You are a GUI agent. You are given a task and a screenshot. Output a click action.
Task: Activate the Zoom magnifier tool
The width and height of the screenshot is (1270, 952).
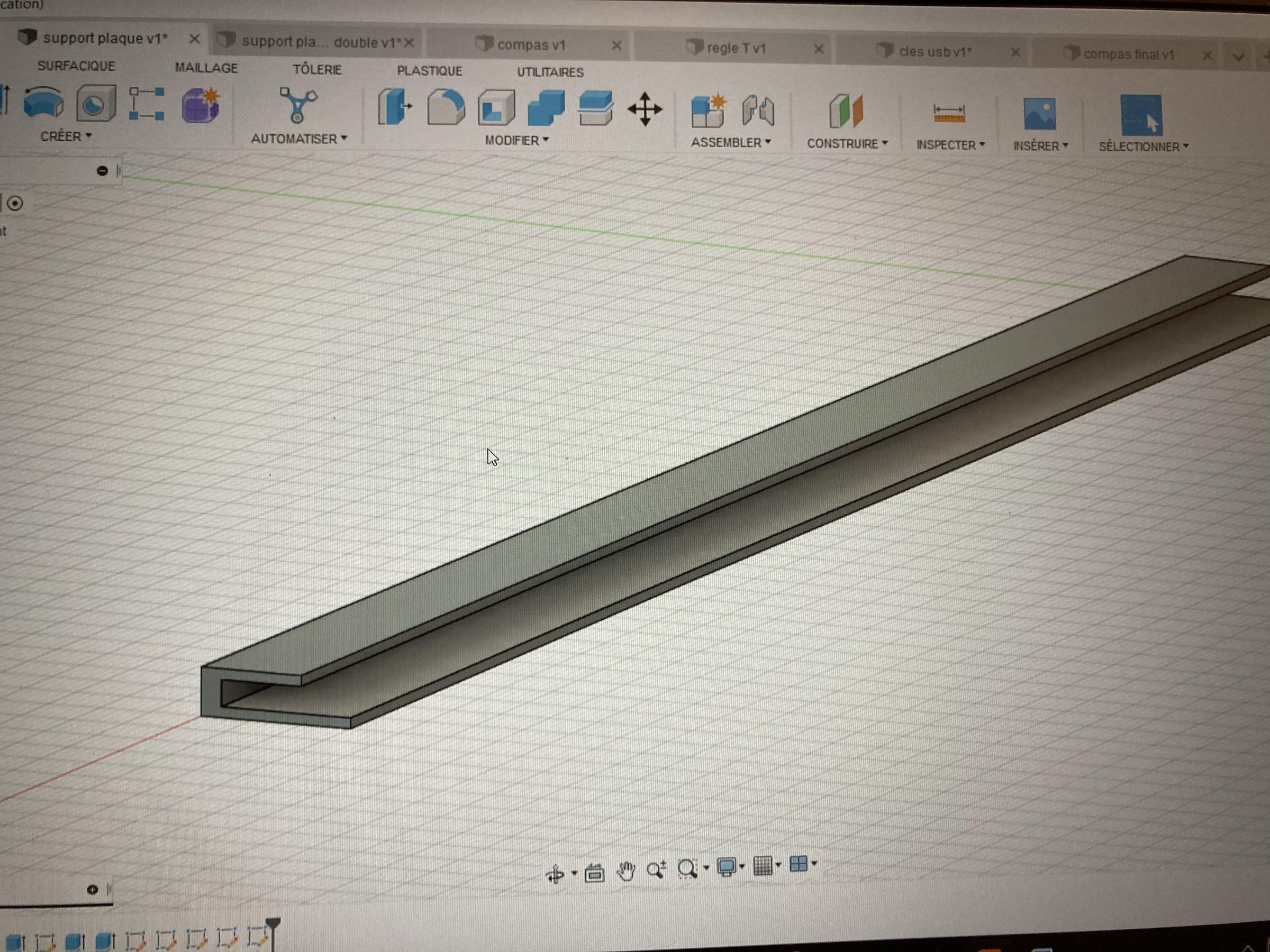657,870
